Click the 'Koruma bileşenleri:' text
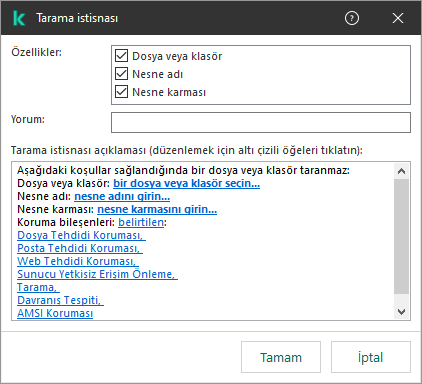422x384 pixels. click(66, 222)
